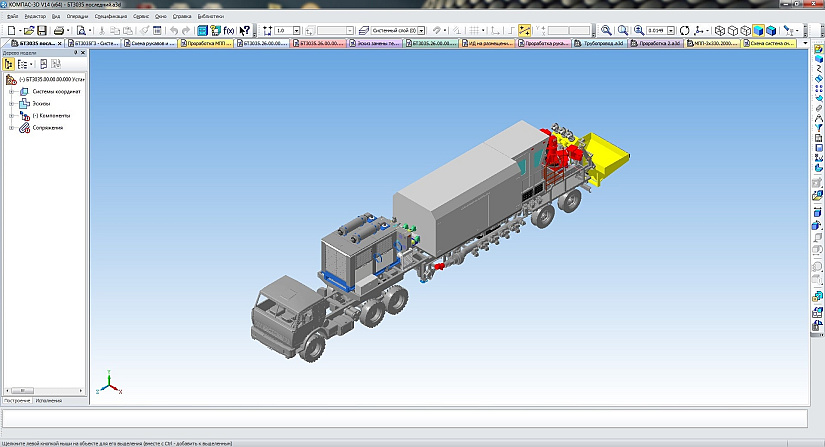Toggle model tree structure display button

pos(10,64)
